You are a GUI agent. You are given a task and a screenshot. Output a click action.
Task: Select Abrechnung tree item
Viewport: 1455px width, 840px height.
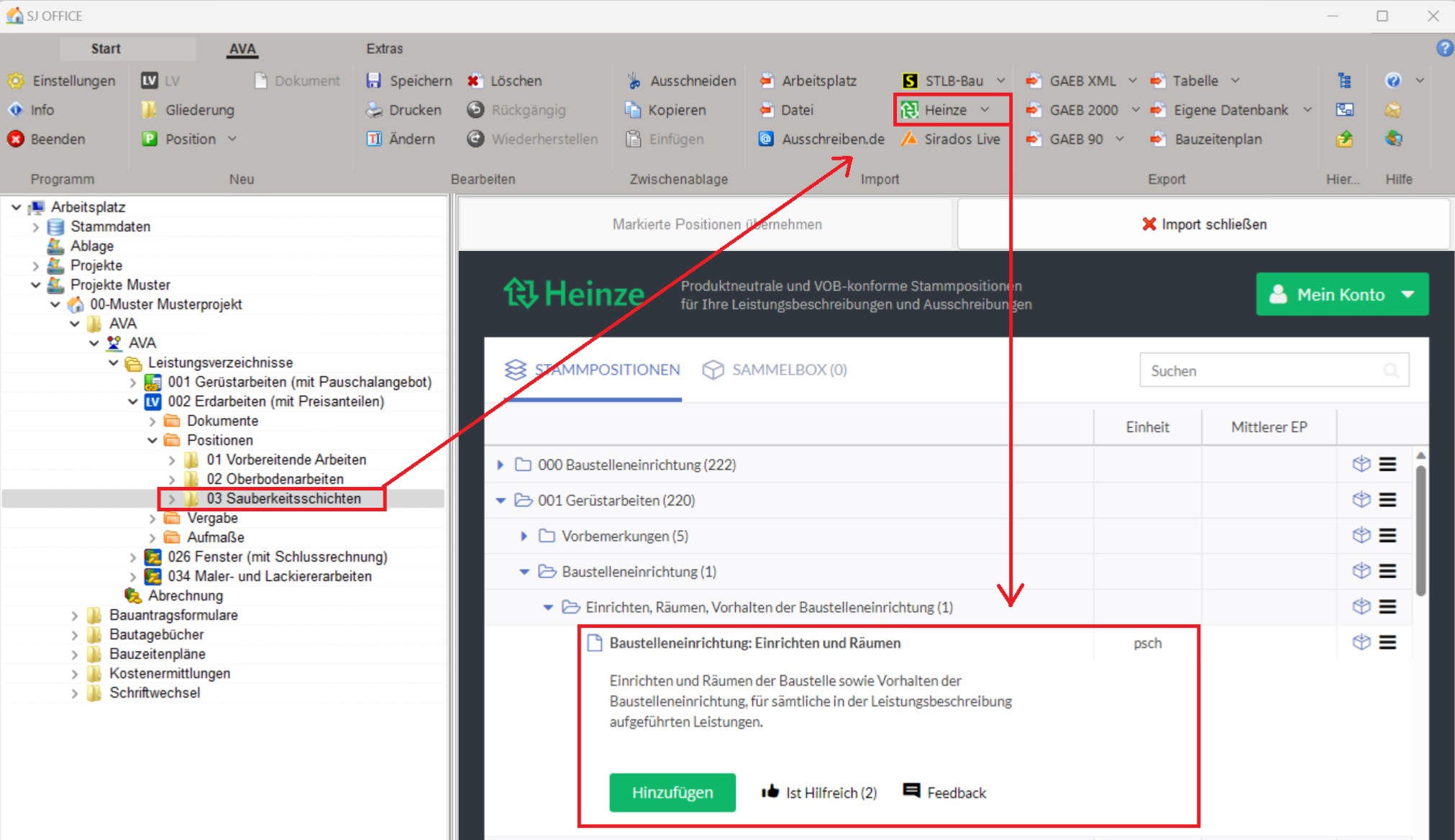pyautogui.click(x=186, y=595)
